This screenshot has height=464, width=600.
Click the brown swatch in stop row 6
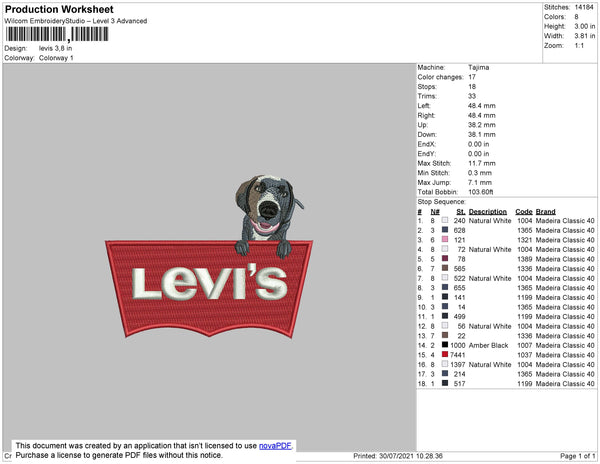(445, 268)
